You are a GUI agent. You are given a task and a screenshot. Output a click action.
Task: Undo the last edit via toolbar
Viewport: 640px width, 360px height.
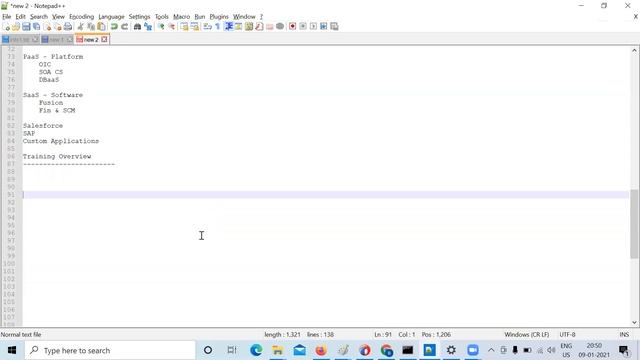tap(114, 27)
